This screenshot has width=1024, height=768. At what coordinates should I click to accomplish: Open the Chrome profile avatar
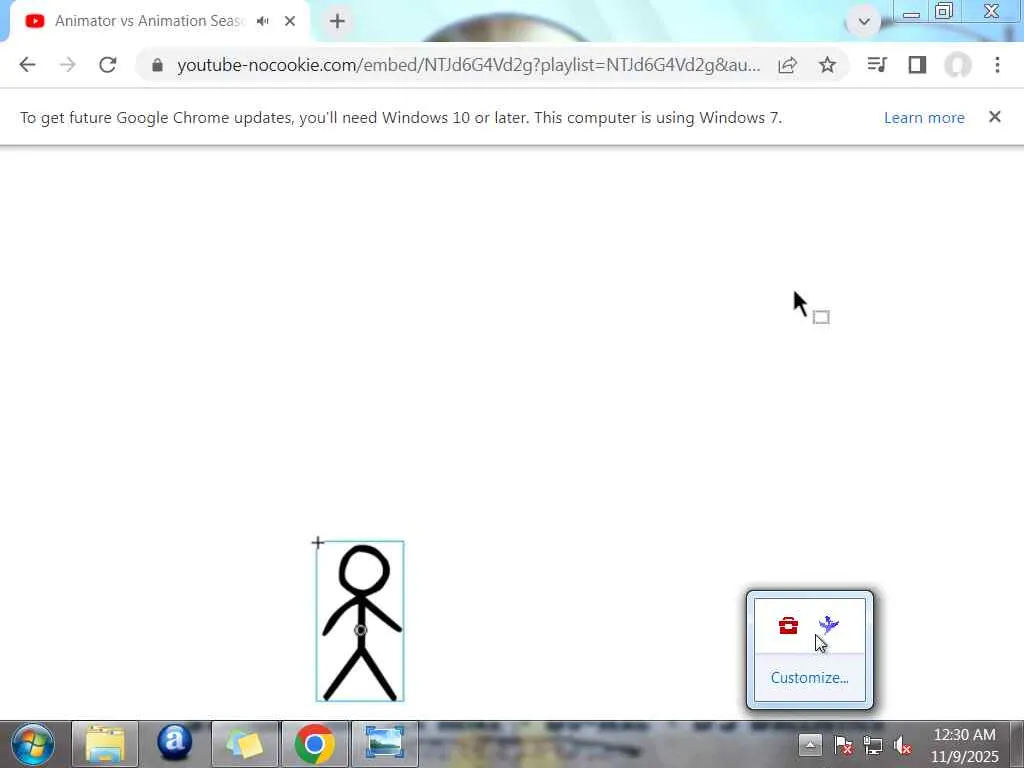click(x=957, y=65)
